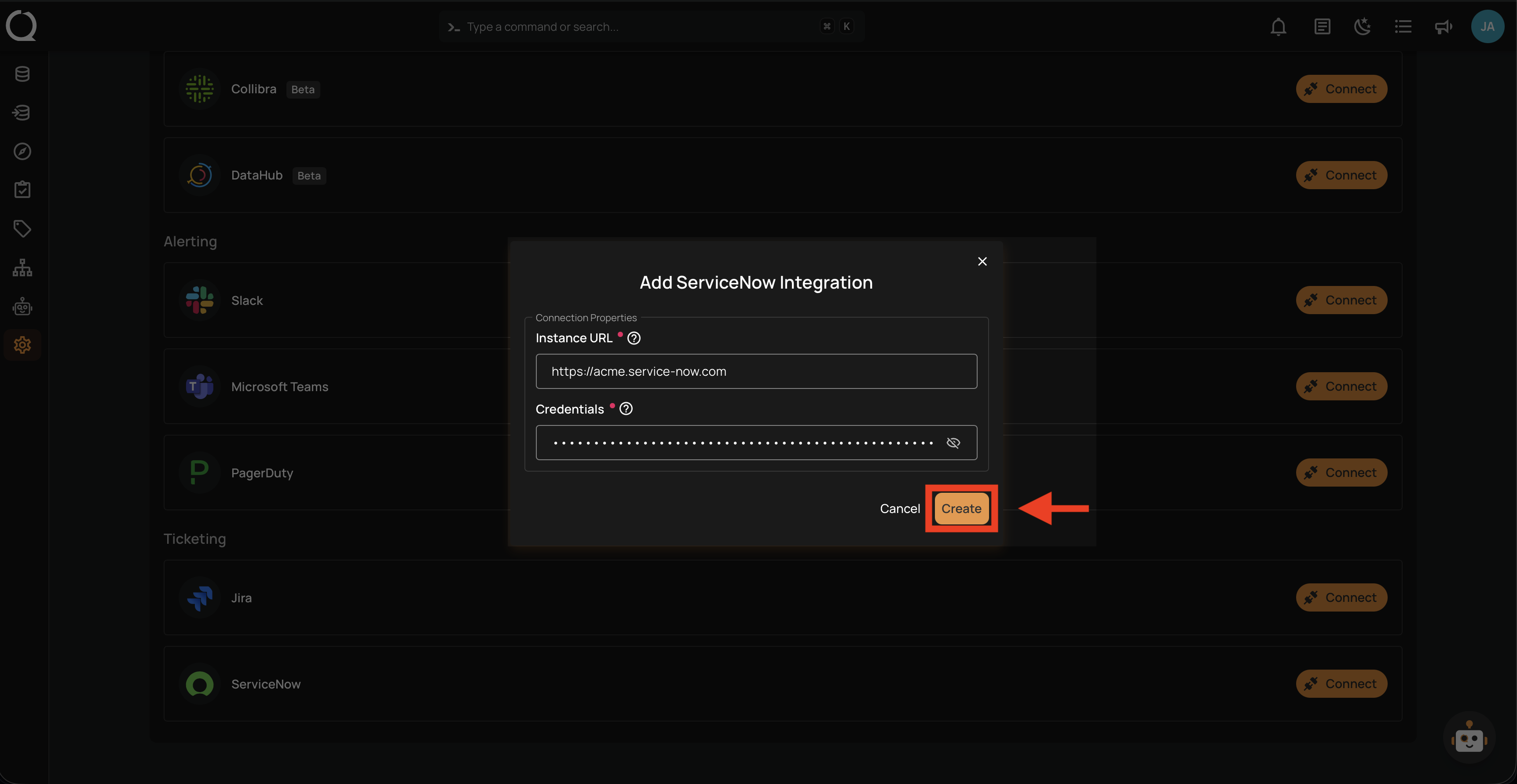
Task: Click the Alerting section heading
Action: (190, 242)
